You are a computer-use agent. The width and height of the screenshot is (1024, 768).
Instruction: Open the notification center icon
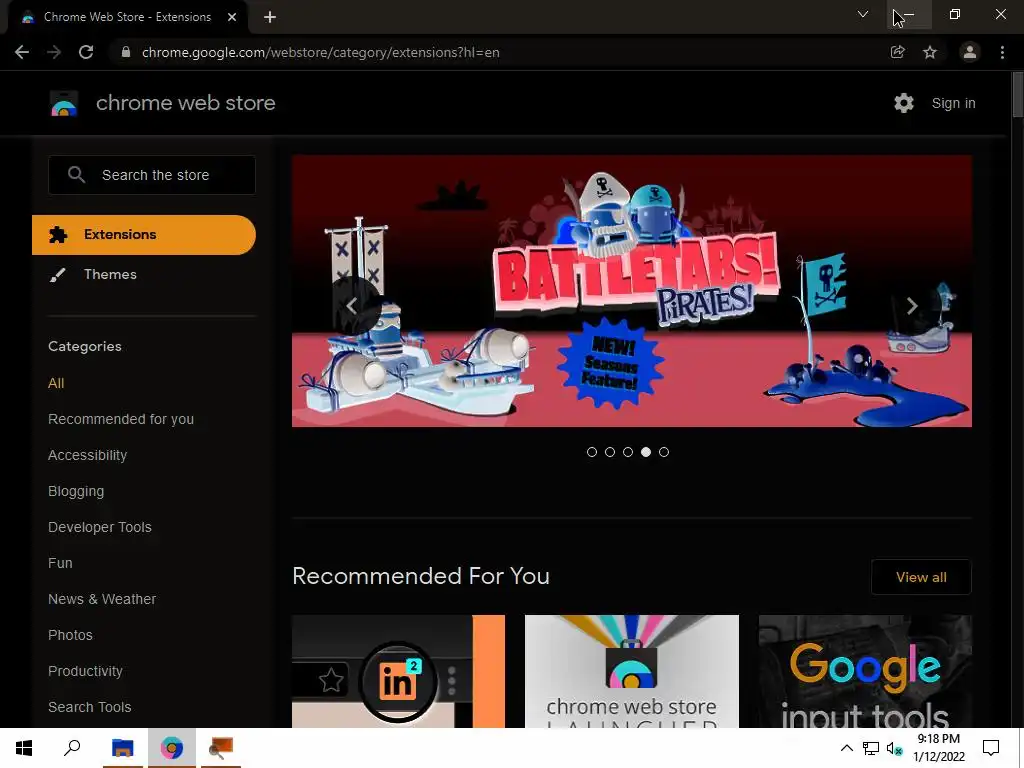[991, 748]
